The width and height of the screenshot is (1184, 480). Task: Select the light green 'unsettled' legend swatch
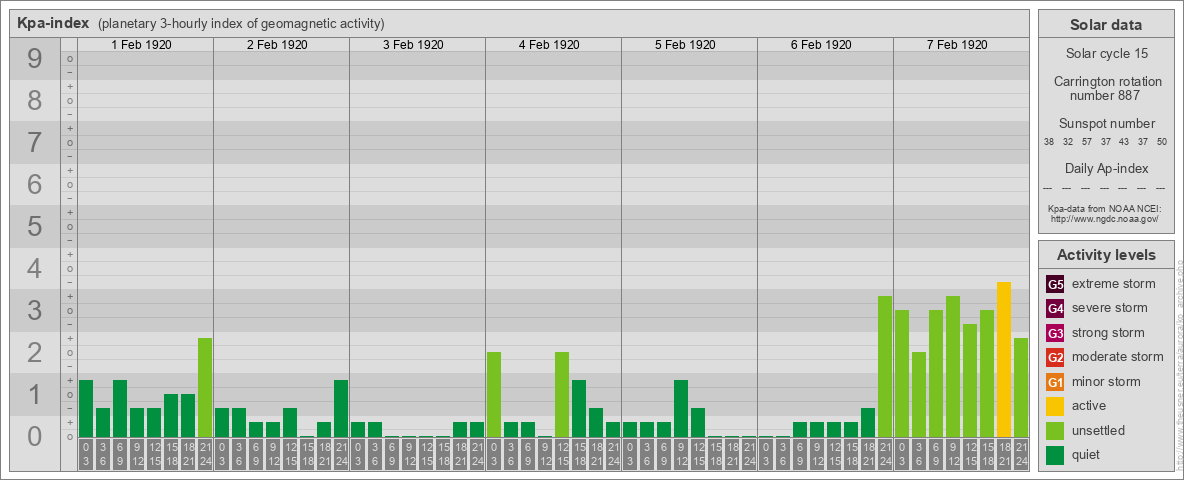(x=1056, y=430)
